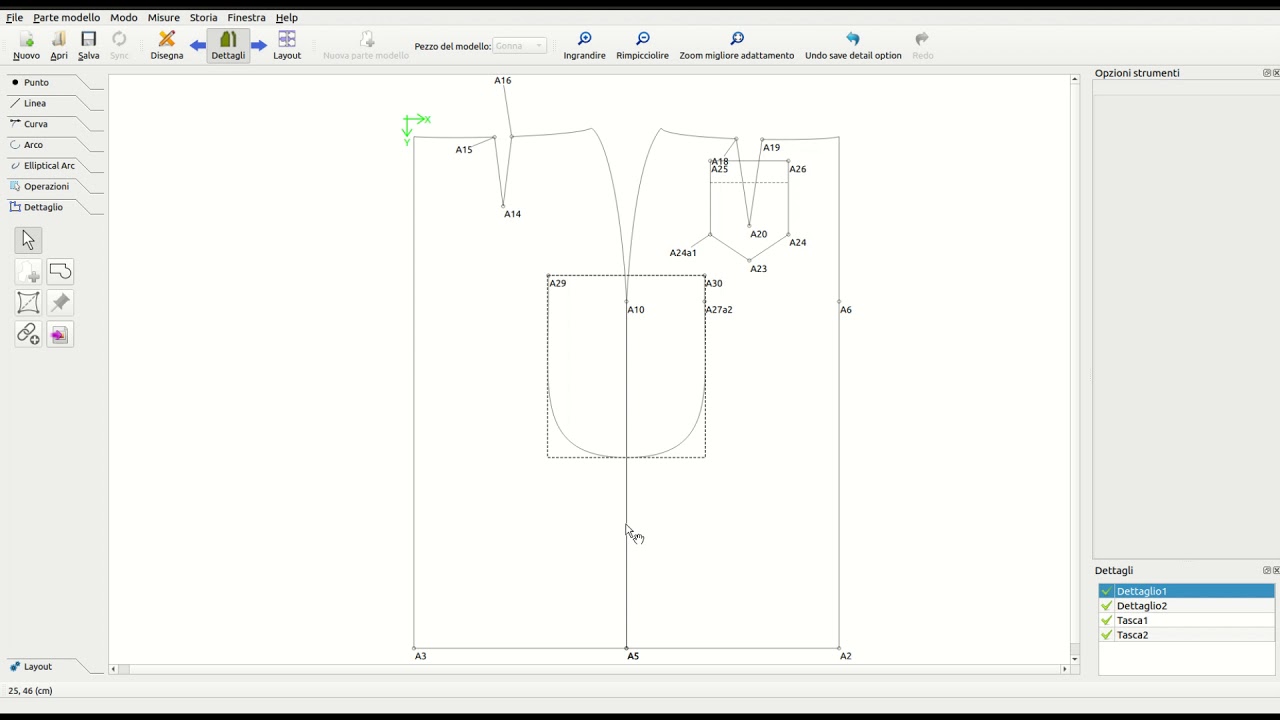Click point label A23 on canvas
The image size is (1280, 720).
(x=758, y=269)
